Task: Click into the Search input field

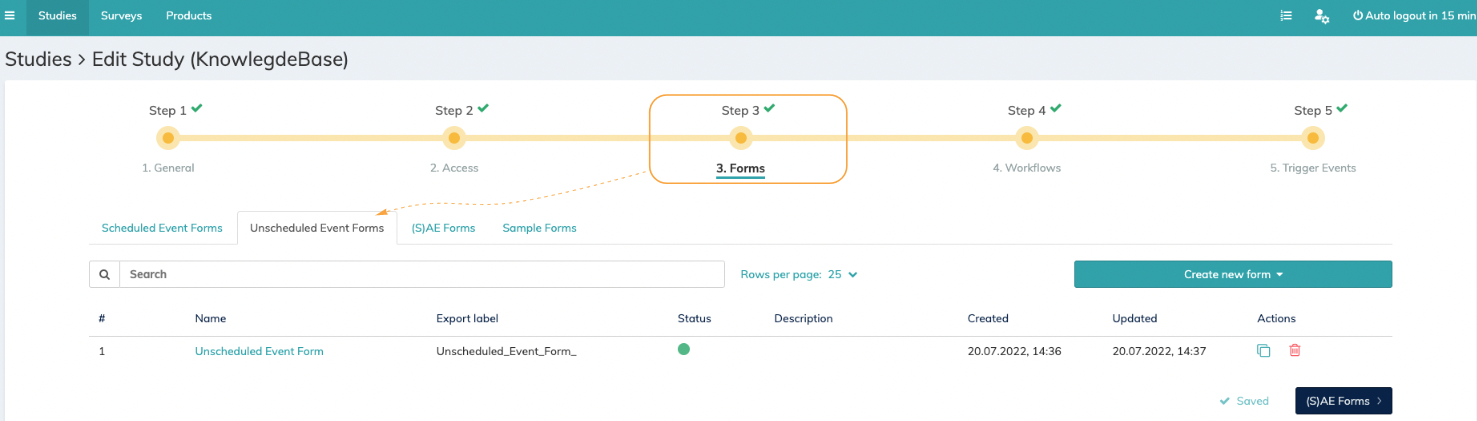Action: click(422, 274)
